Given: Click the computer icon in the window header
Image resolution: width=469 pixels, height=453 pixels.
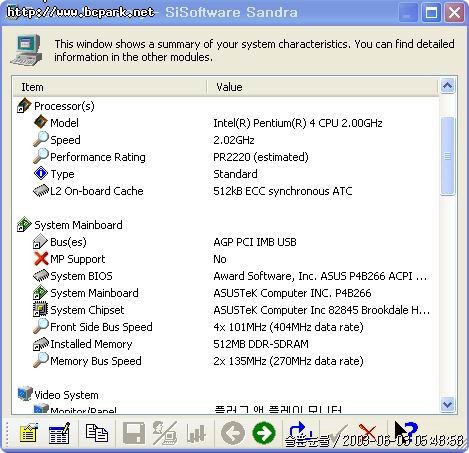Looking at the screenshot, I should (x=27, y=50).
